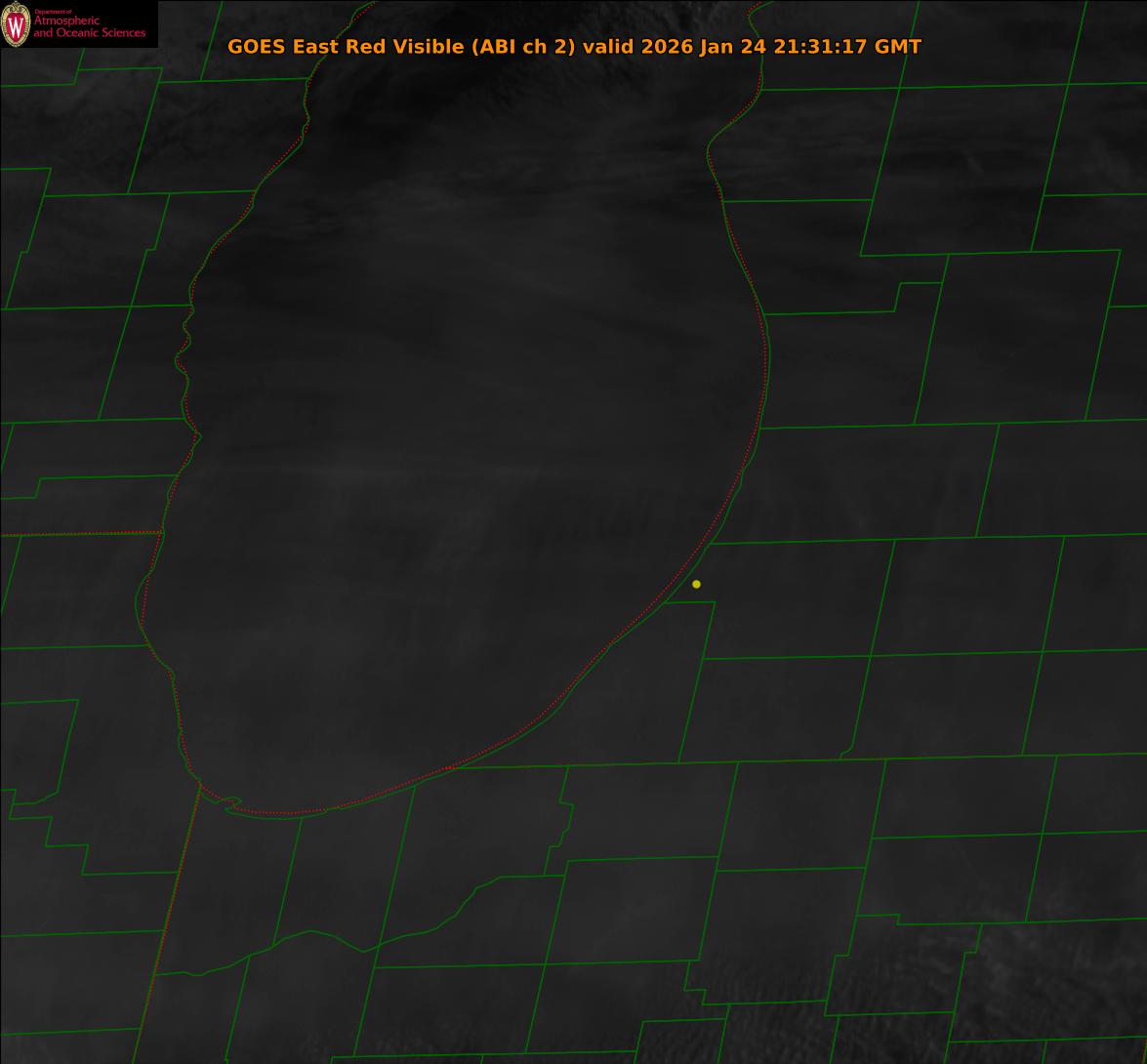Click the small 'Department of' logo text
The width and height of the screenshot is (1147, 1064).
tap(53, 12)
